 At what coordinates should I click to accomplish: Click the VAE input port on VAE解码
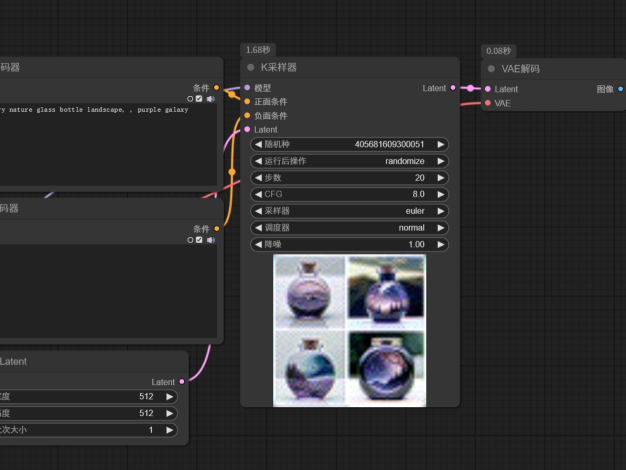[488, 103]
